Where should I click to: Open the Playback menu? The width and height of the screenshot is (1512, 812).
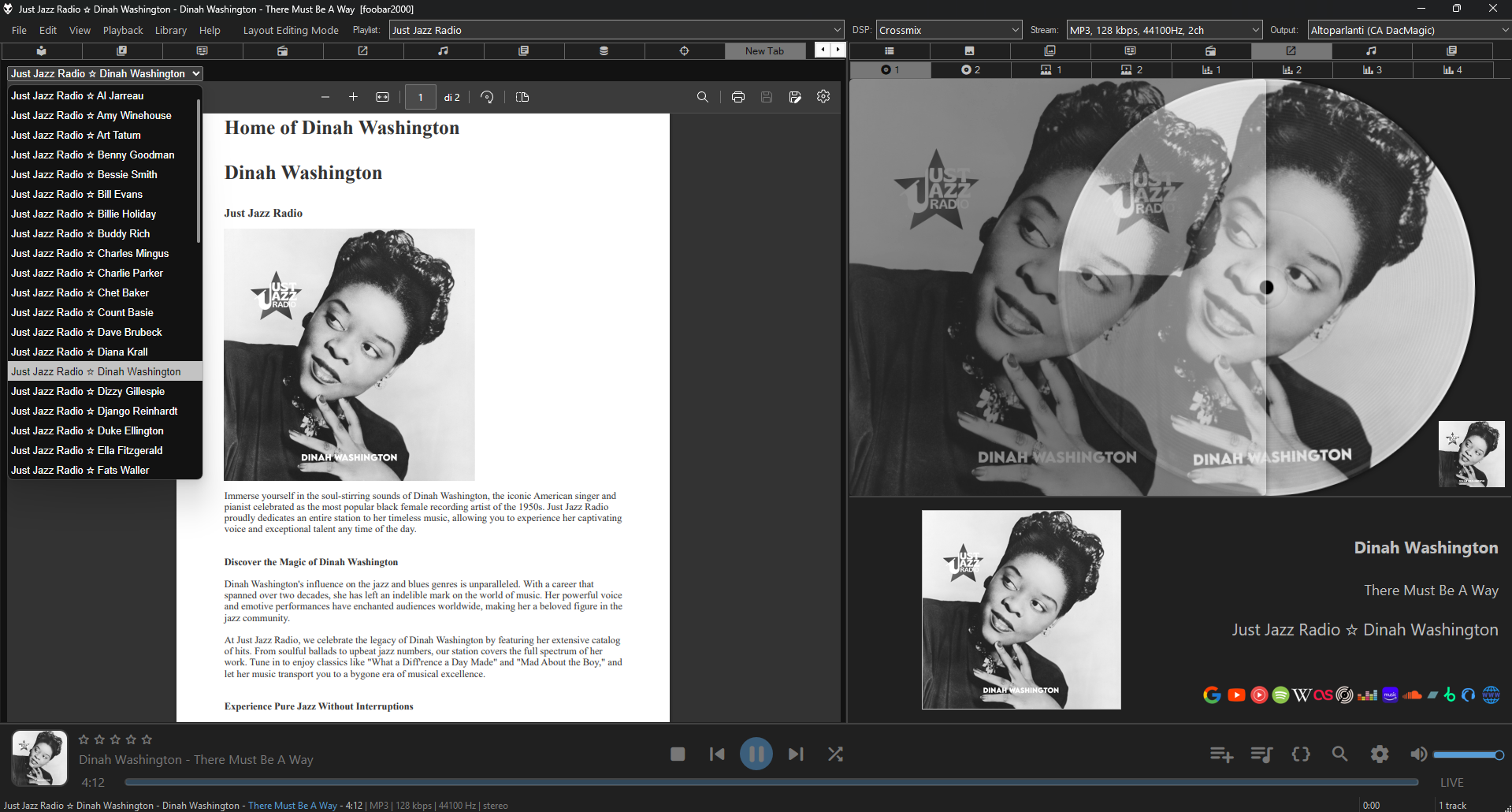[x=123, y=30]
